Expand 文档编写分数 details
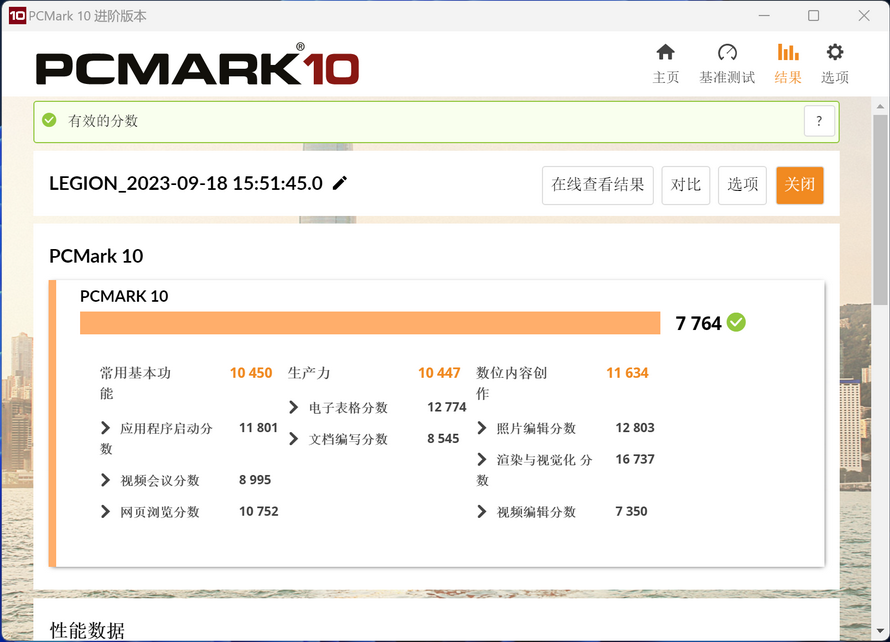 (293, 439)
